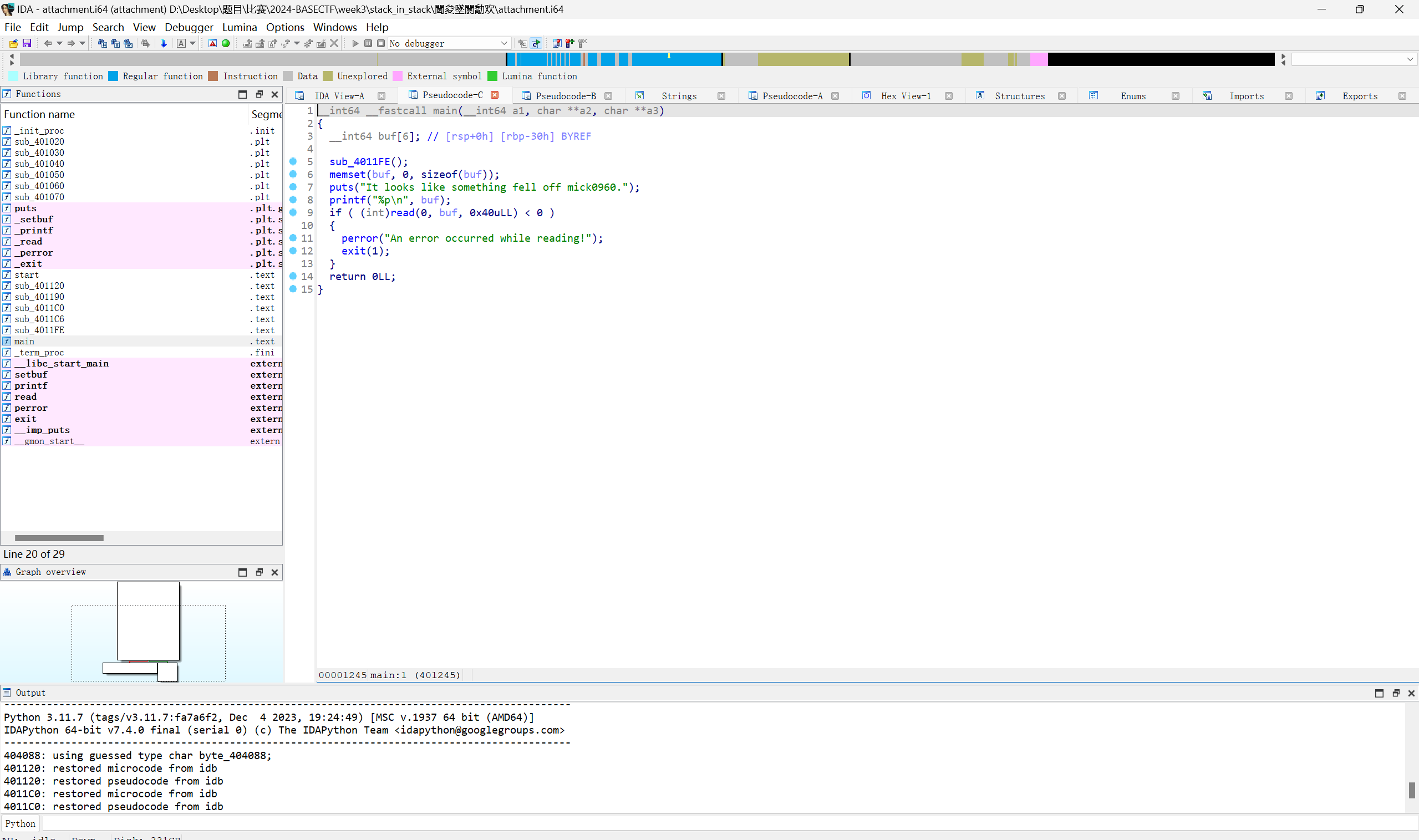Open the Options menu

284,27
